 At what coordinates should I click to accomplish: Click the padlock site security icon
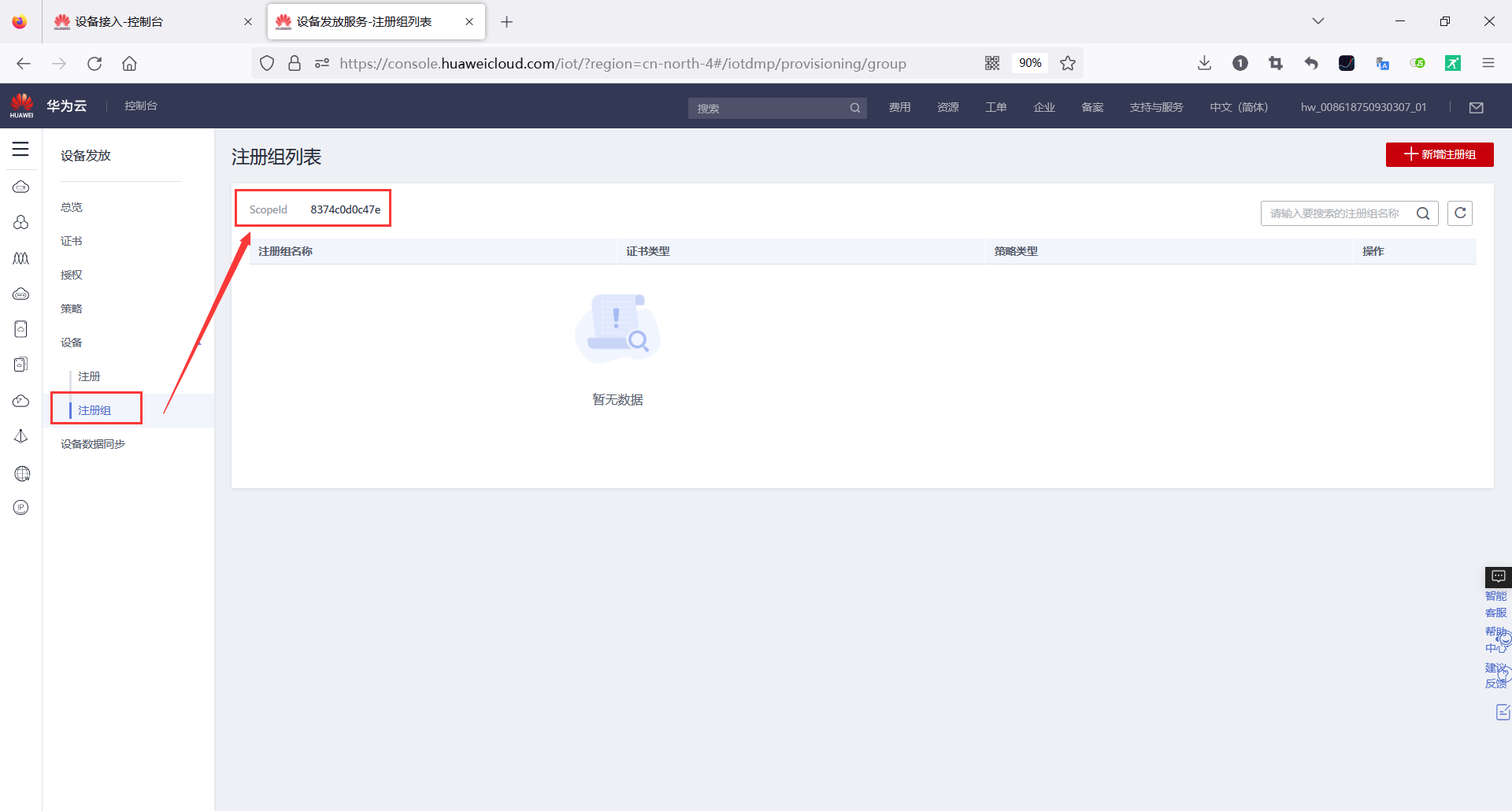tap(295, 63)
